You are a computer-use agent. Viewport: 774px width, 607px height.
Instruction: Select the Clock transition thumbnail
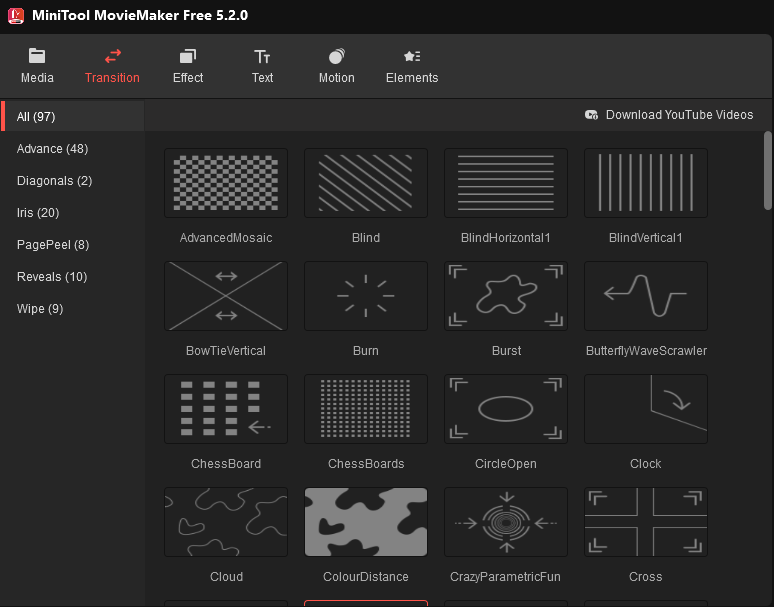point(646,409)
